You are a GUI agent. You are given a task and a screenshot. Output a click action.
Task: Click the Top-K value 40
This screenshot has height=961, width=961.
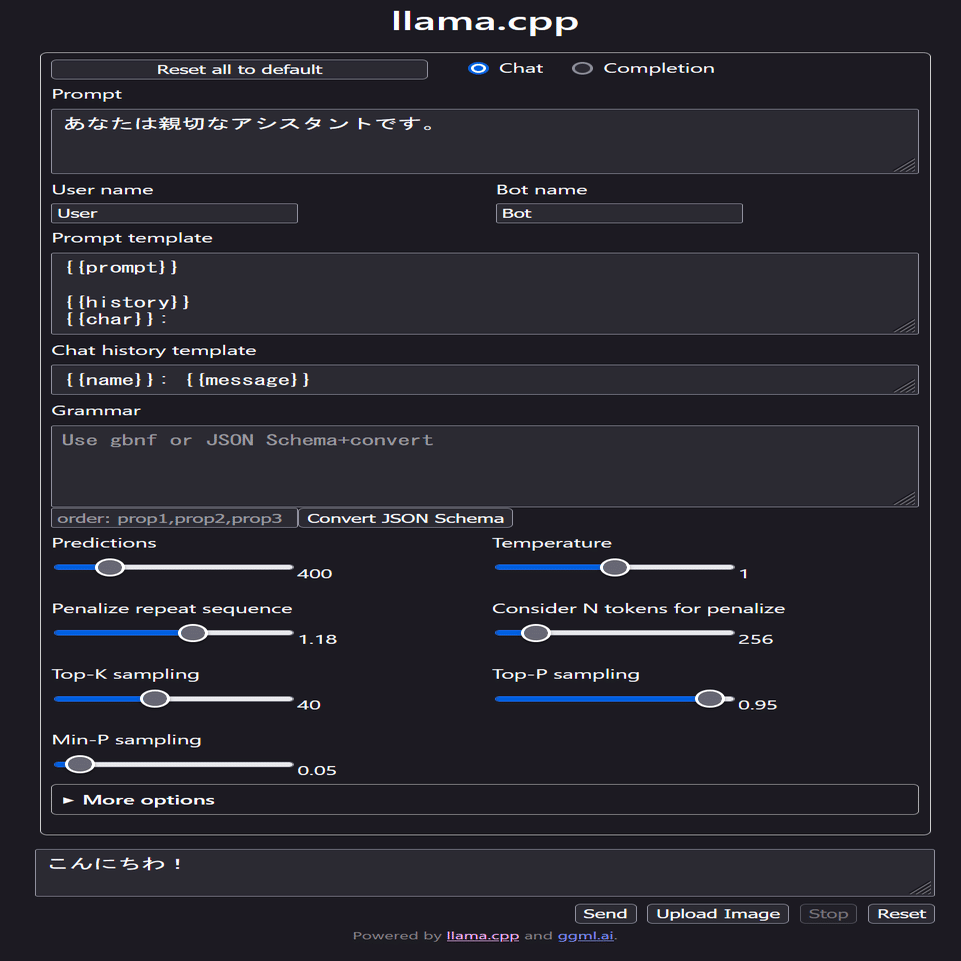tap(309, 705)
